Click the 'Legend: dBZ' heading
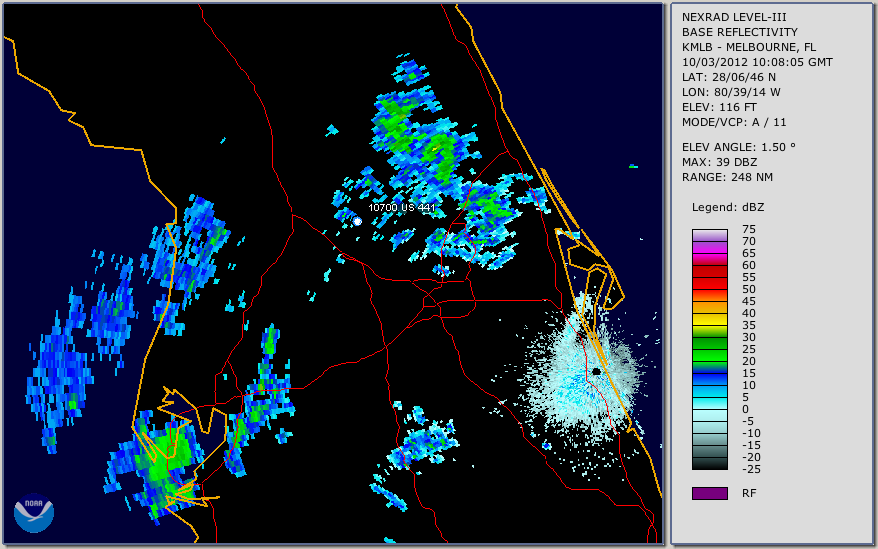 (728, 207)
